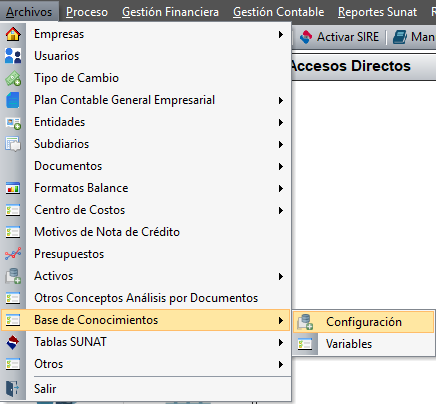Click the money icon for Tipo de Cambio
Viewport: 436px width, 404px height.
pos(13,78)
